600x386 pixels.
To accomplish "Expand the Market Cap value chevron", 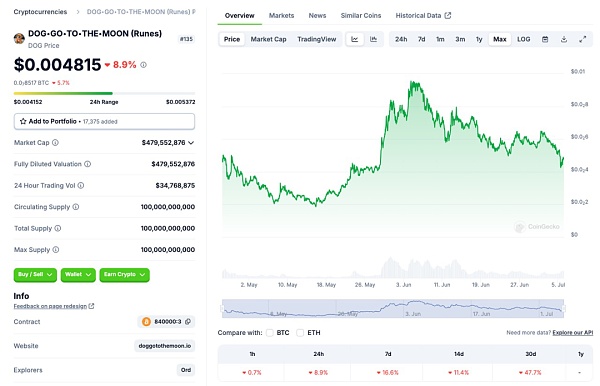I will tap(191, 143).
